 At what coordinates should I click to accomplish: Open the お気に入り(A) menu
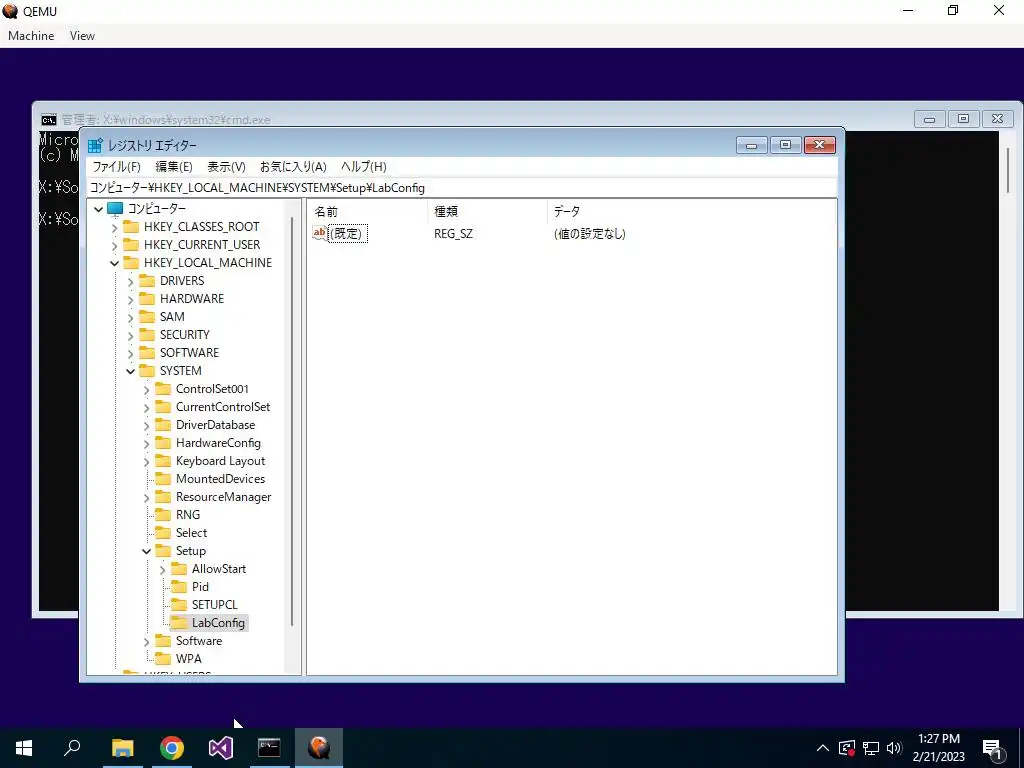[293, 167]
